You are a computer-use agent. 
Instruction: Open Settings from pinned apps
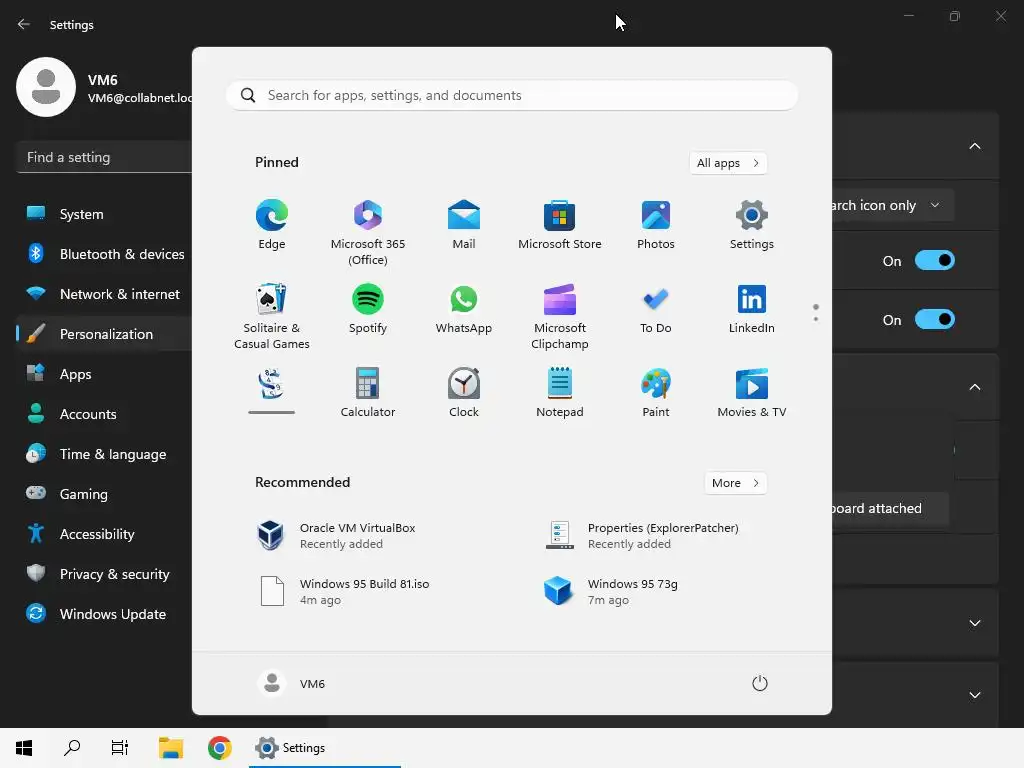752,225
